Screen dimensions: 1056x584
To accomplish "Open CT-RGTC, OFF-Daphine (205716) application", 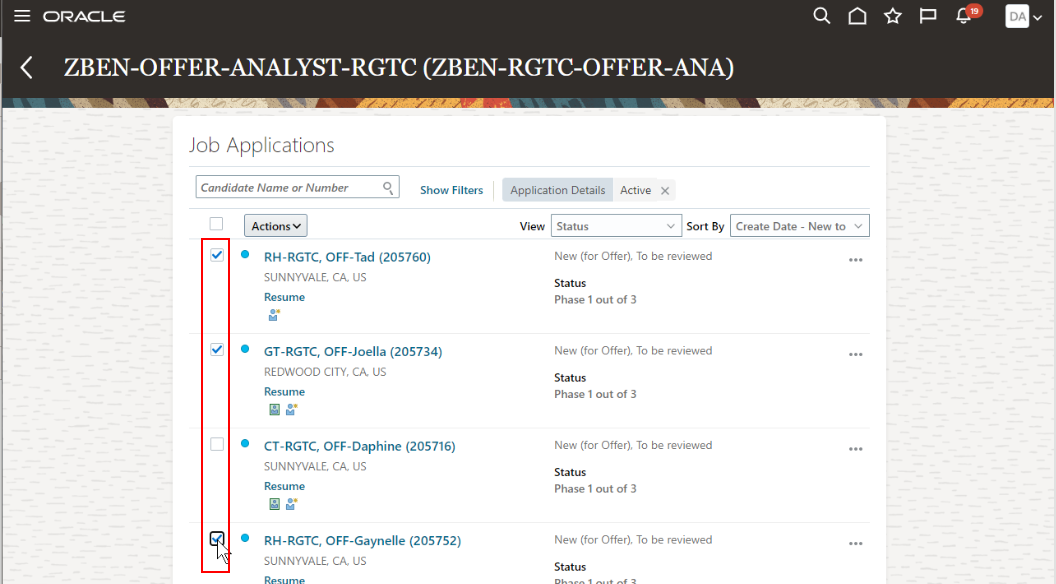I will [360, 446].
